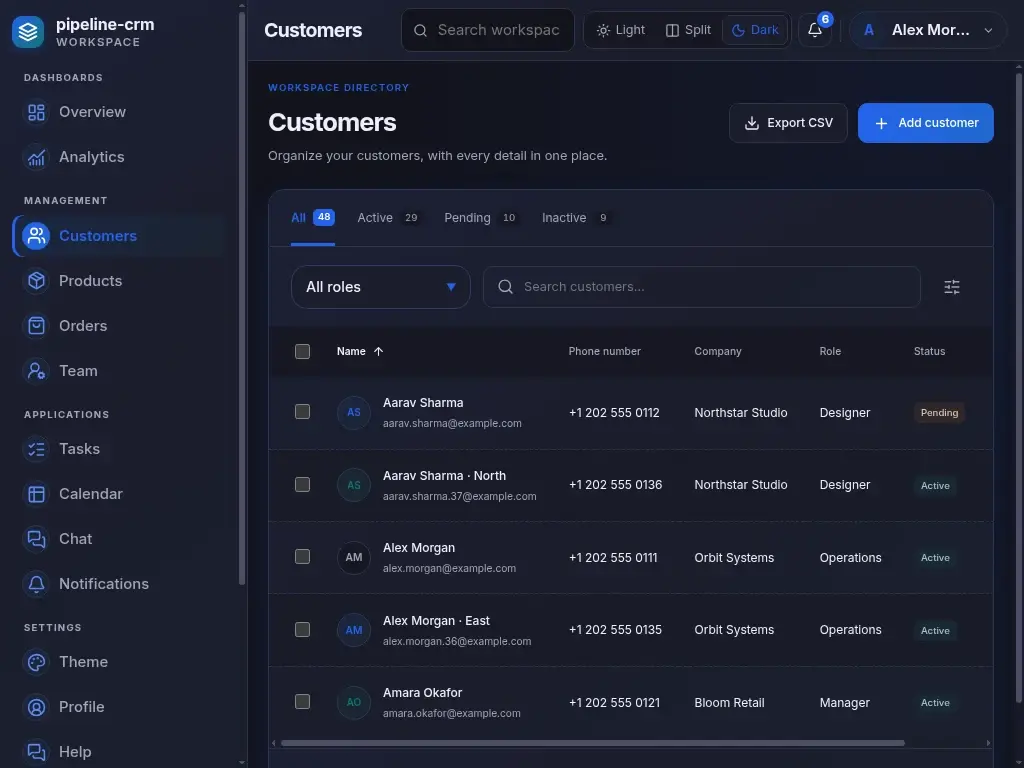Click the Status column header
This screenshot has width=1024, height=768.
[x=929, y=351]
